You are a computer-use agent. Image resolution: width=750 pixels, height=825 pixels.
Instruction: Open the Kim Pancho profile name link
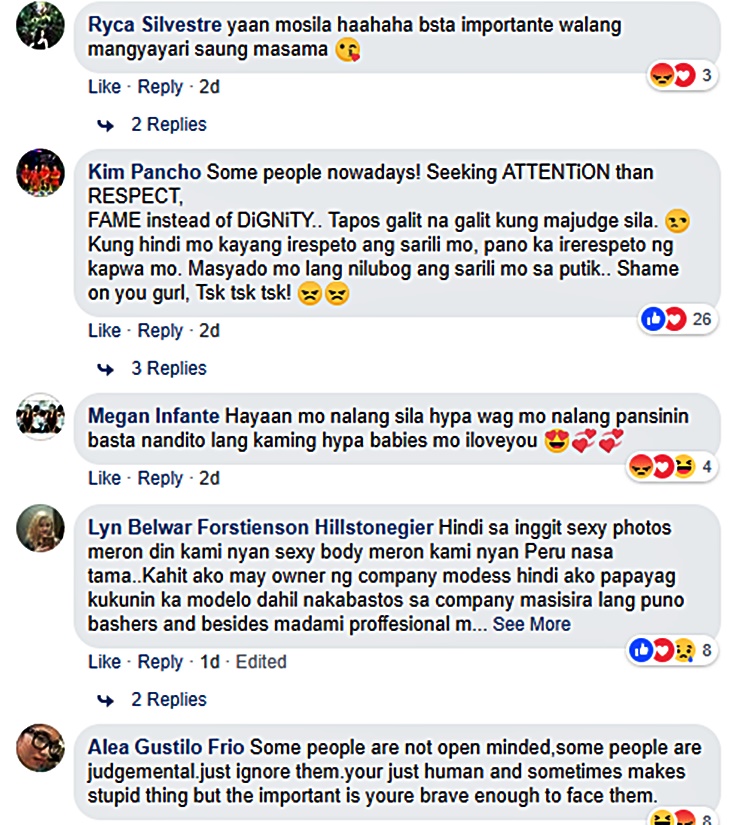coord(144,172)
